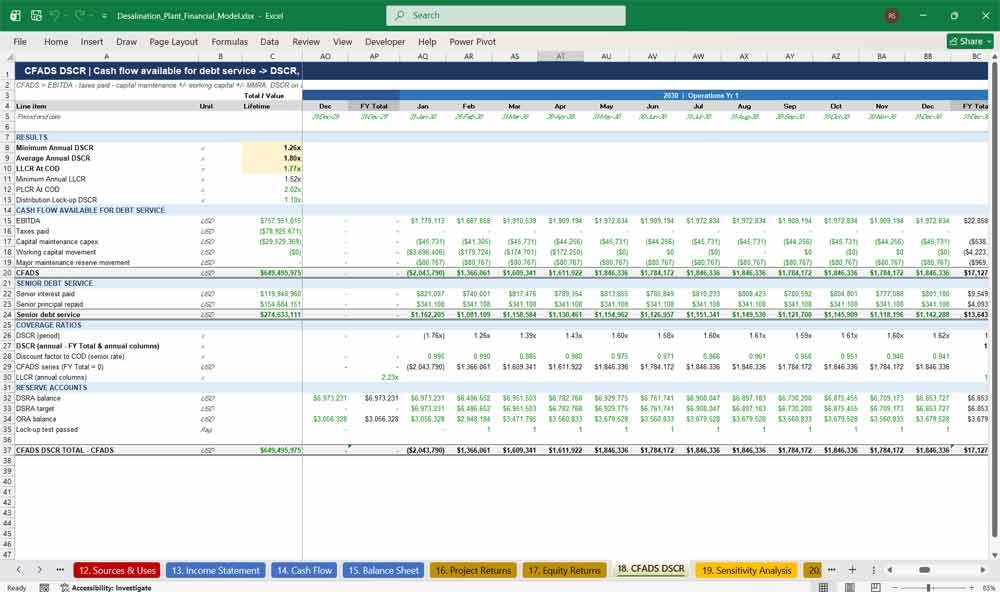Viewport: 1000px width, 592px height.
Task: Click the vertical scrollbar thumb
Action: [994, 300]
